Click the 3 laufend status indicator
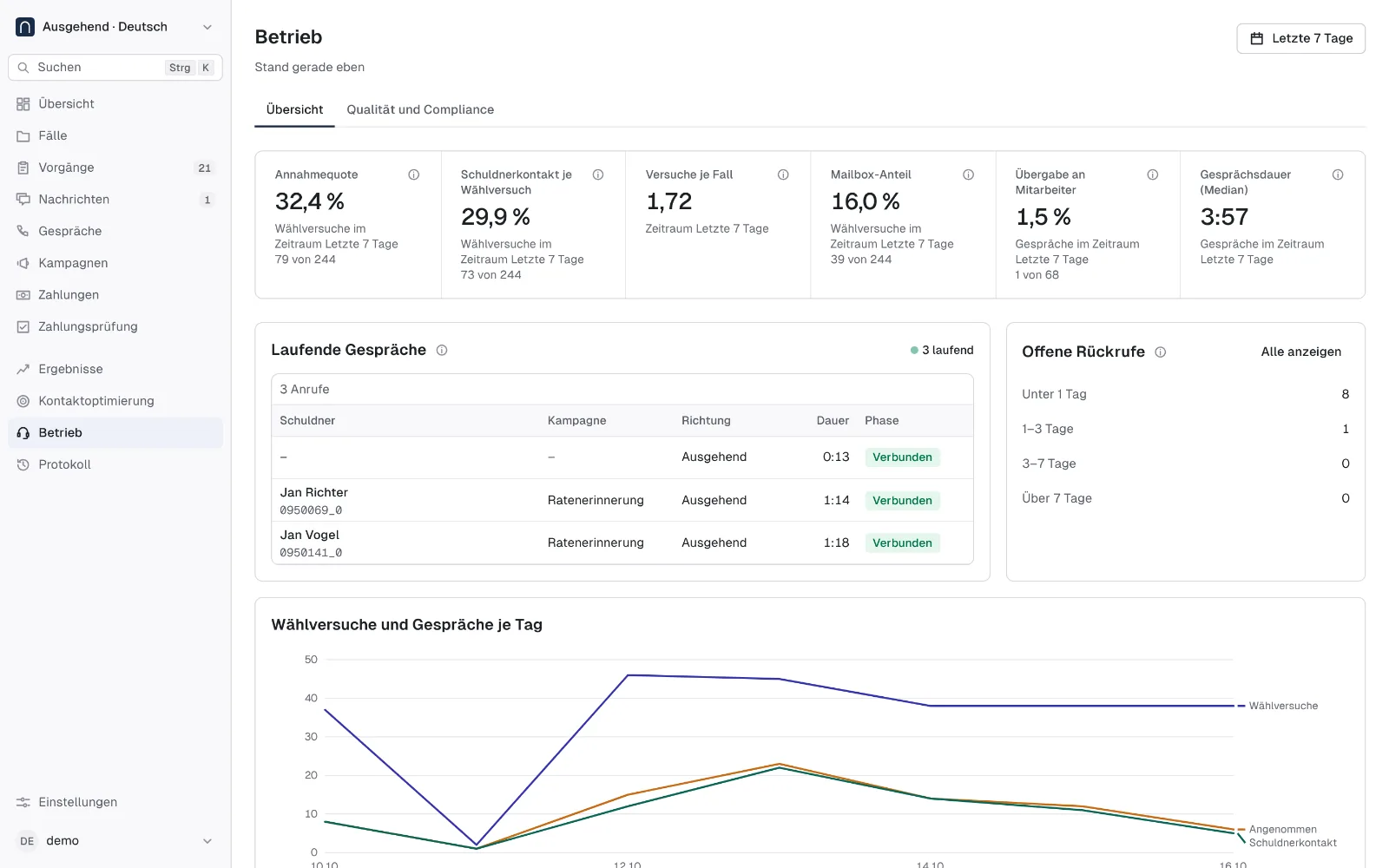Screen dimensions: 1389x868 942,351
